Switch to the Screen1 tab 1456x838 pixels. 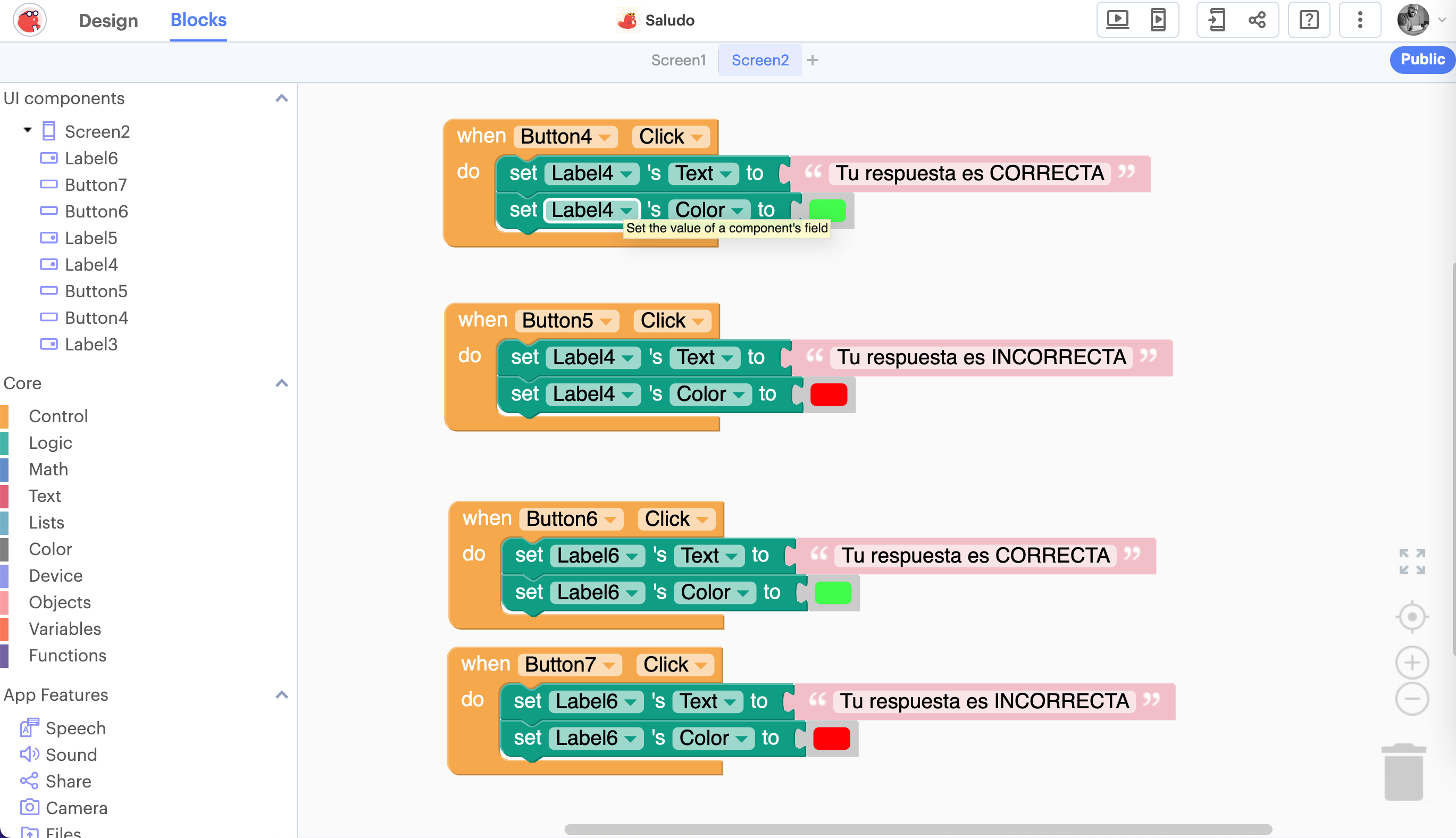point(678,60)
